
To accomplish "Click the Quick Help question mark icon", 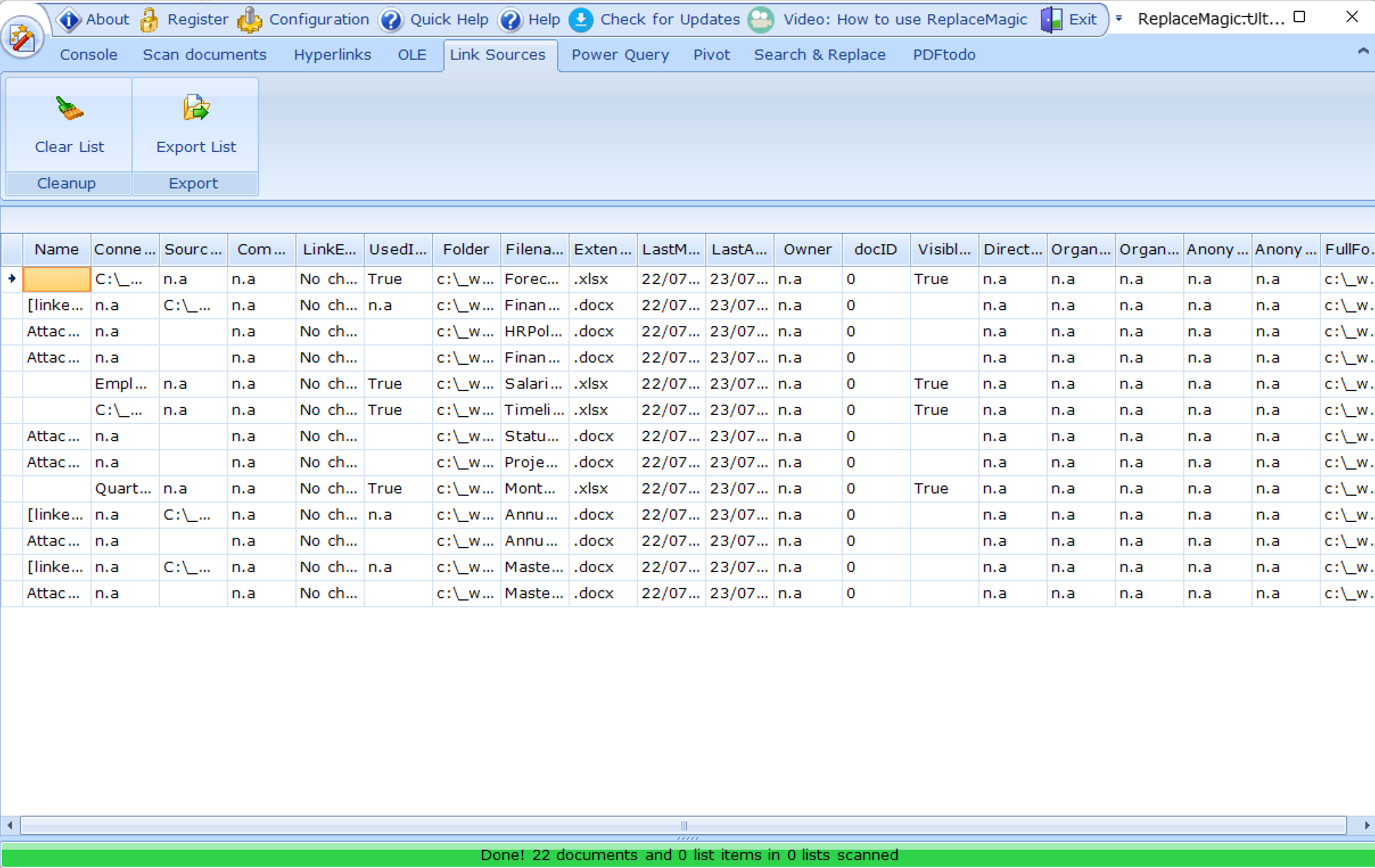I will pyautogui.click(x=391, y=20).
